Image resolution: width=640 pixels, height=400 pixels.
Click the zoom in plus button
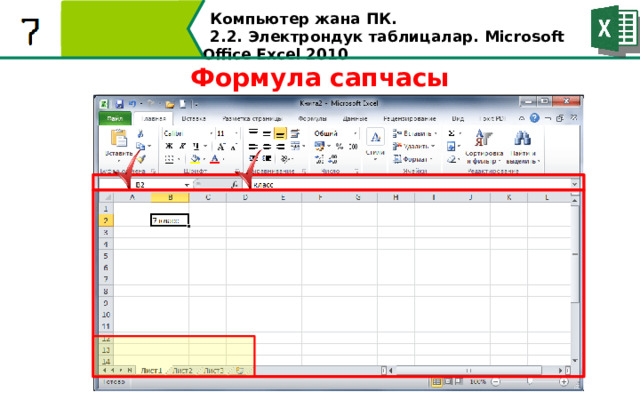pos(564,382)
